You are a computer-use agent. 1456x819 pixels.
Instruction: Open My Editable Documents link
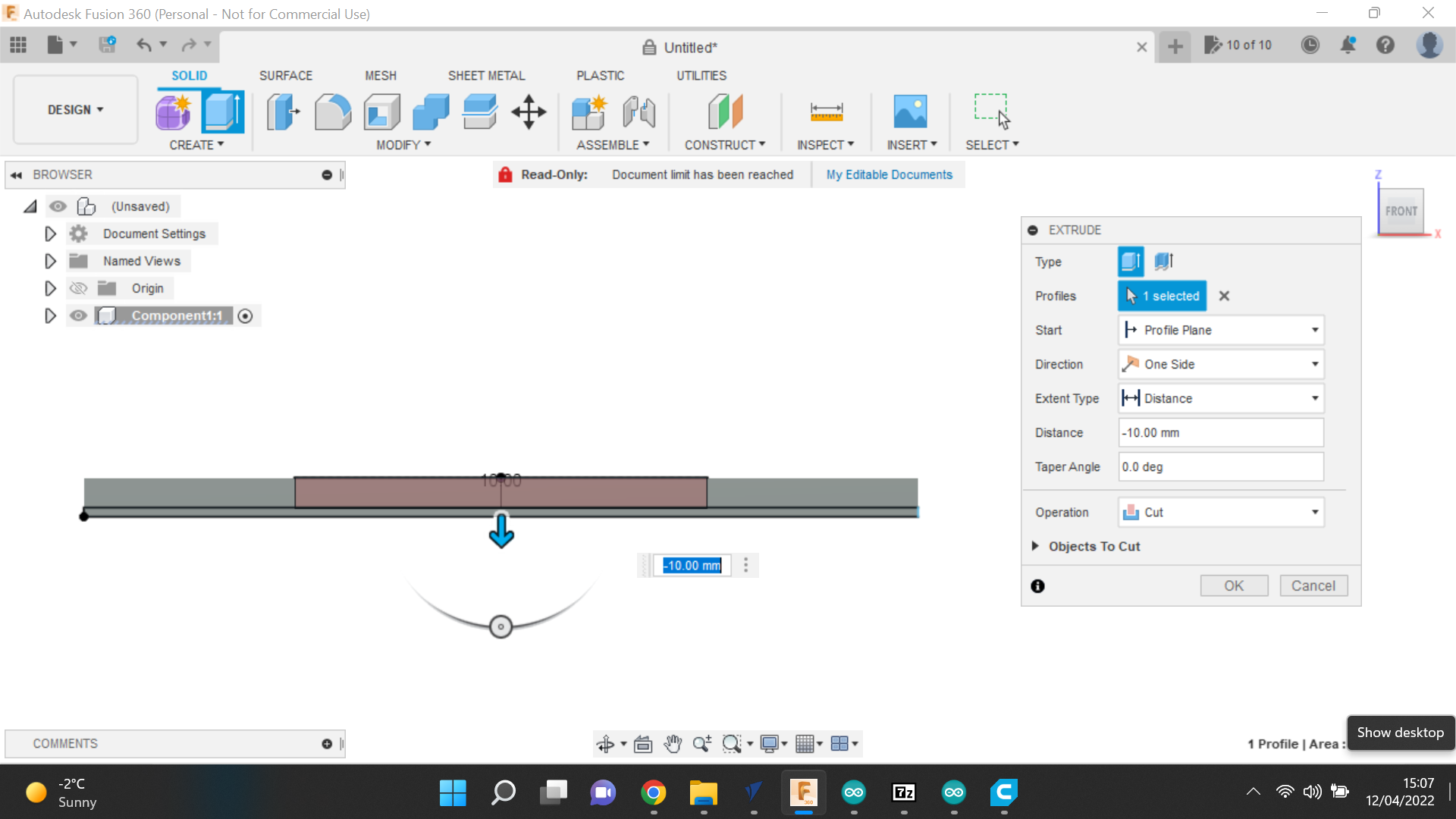[889, 174]
